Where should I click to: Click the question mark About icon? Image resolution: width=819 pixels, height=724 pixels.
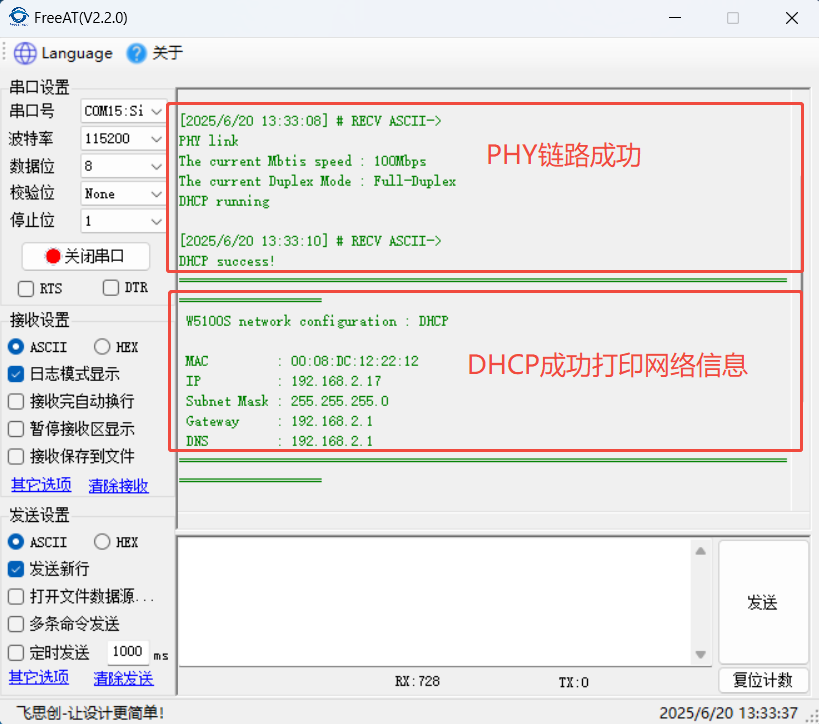tap(137, 53)
